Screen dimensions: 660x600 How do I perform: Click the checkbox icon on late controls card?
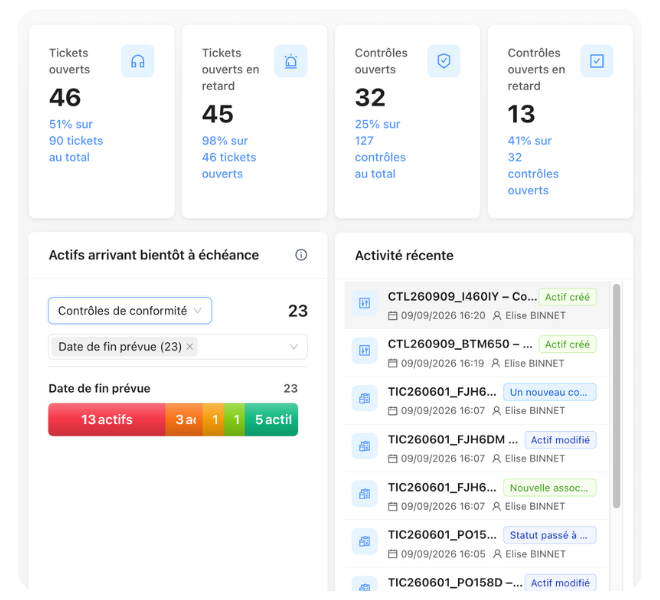pos(596,61)
